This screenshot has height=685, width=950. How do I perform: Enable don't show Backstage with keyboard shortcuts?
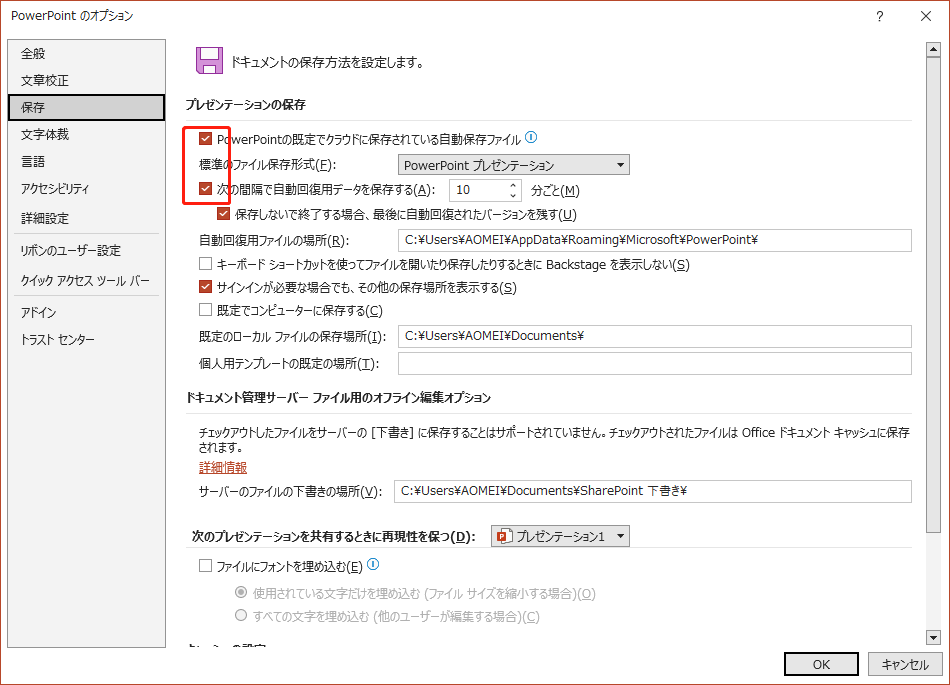pyautogui.click(x=205, y=264)
